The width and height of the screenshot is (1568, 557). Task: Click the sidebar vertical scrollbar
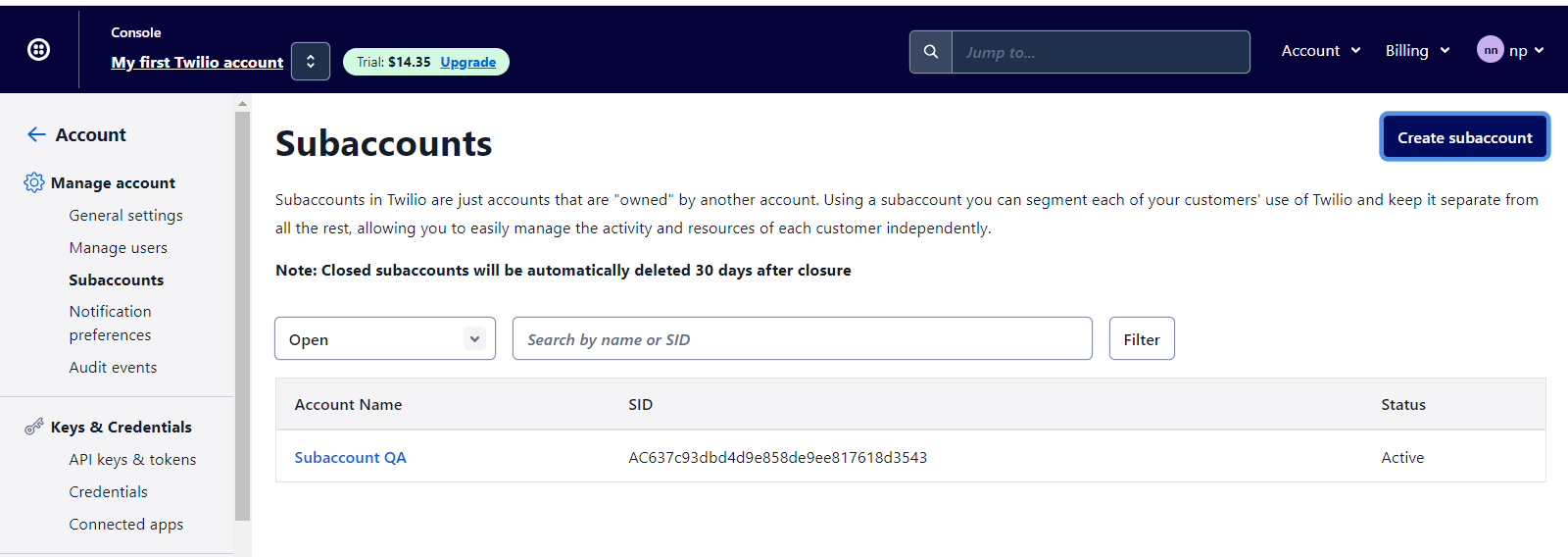pos(242,314)
